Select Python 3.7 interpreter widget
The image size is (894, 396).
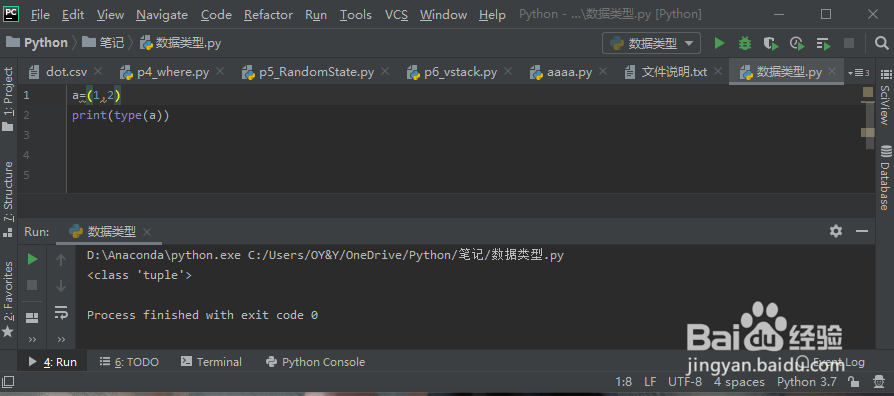[807, 382]
